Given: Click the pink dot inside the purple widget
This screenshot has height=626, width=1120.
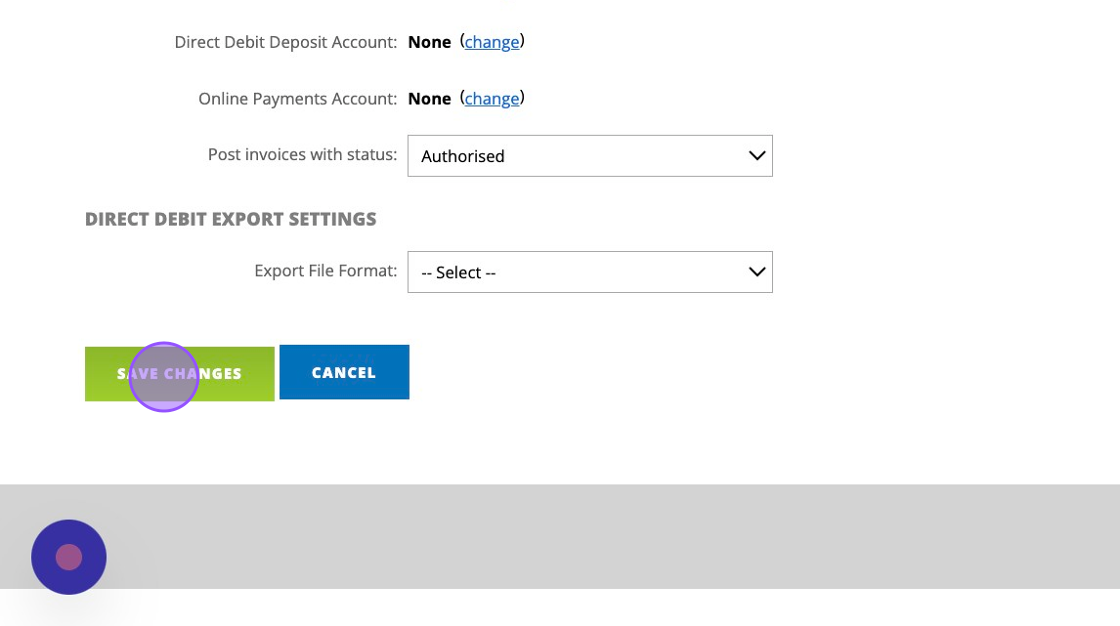Looking at the screenshot, I should [69, 557].
